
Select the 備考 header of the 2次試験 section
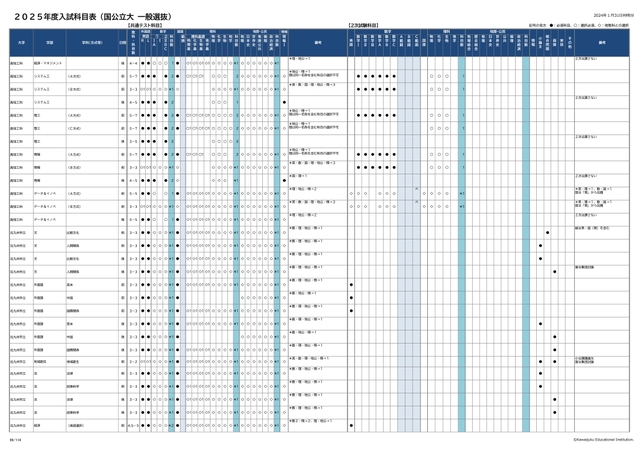(602, 42)
